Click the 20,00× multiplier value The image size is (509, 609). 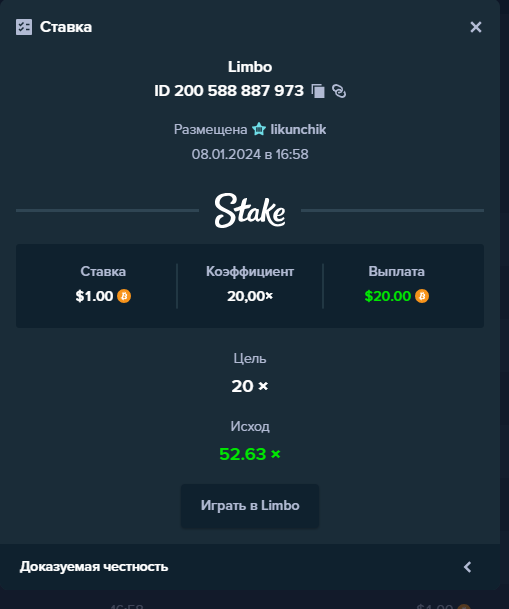pos(250,296)
